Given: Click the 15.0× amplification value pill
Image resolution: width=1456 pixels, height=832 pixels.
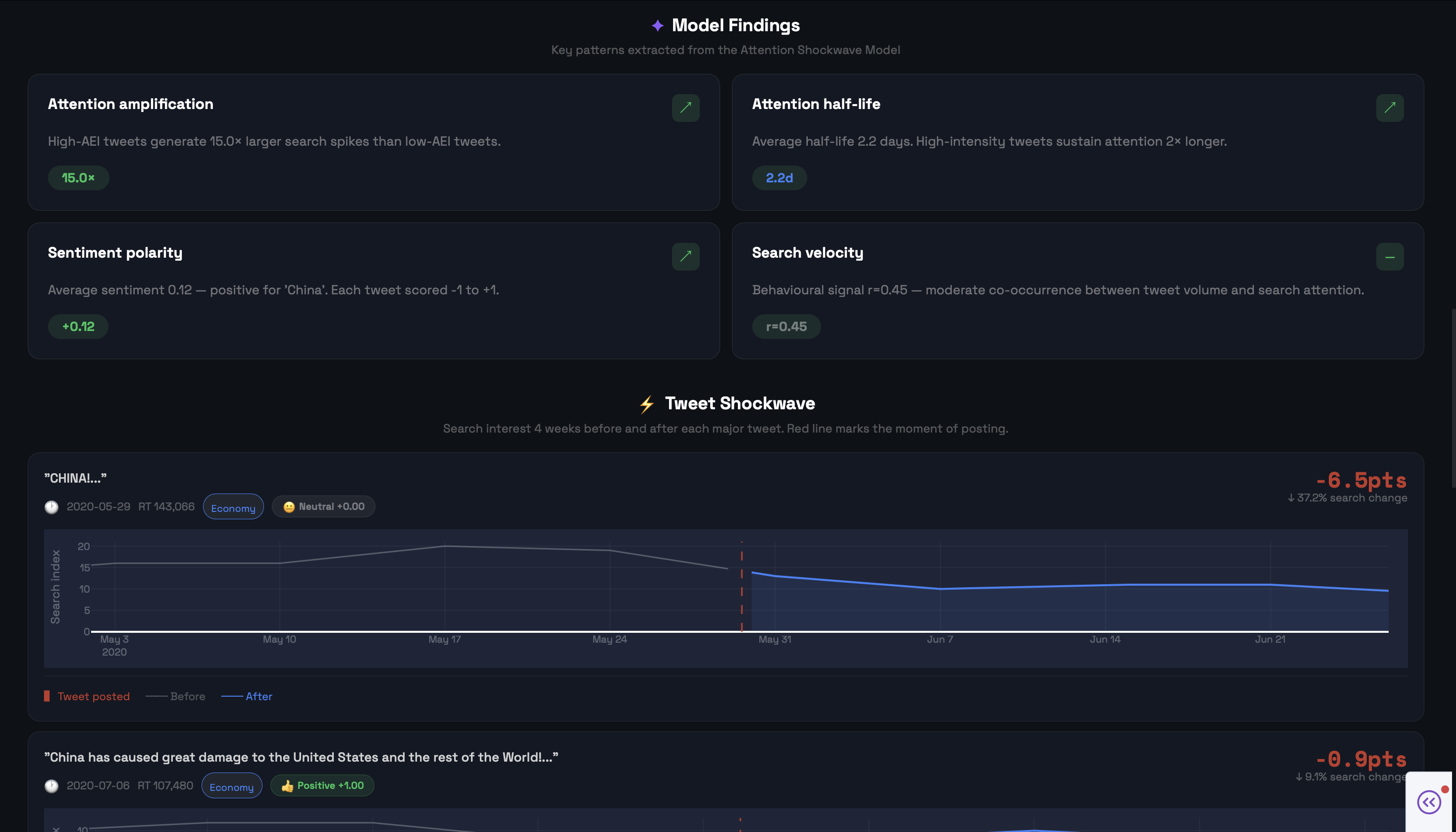Looking at the screenshot, I should pos(78,178).
